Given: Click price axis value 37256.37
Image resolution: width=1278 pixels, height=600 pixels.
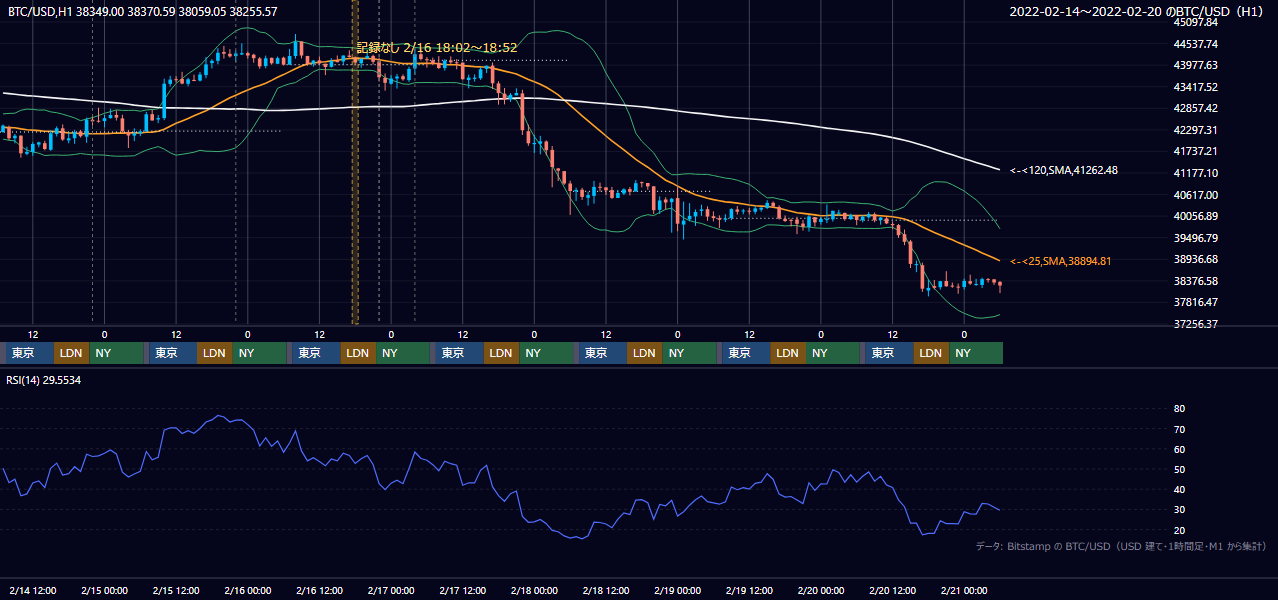Looking at the screenshot, I should [x=1196, y=324].
